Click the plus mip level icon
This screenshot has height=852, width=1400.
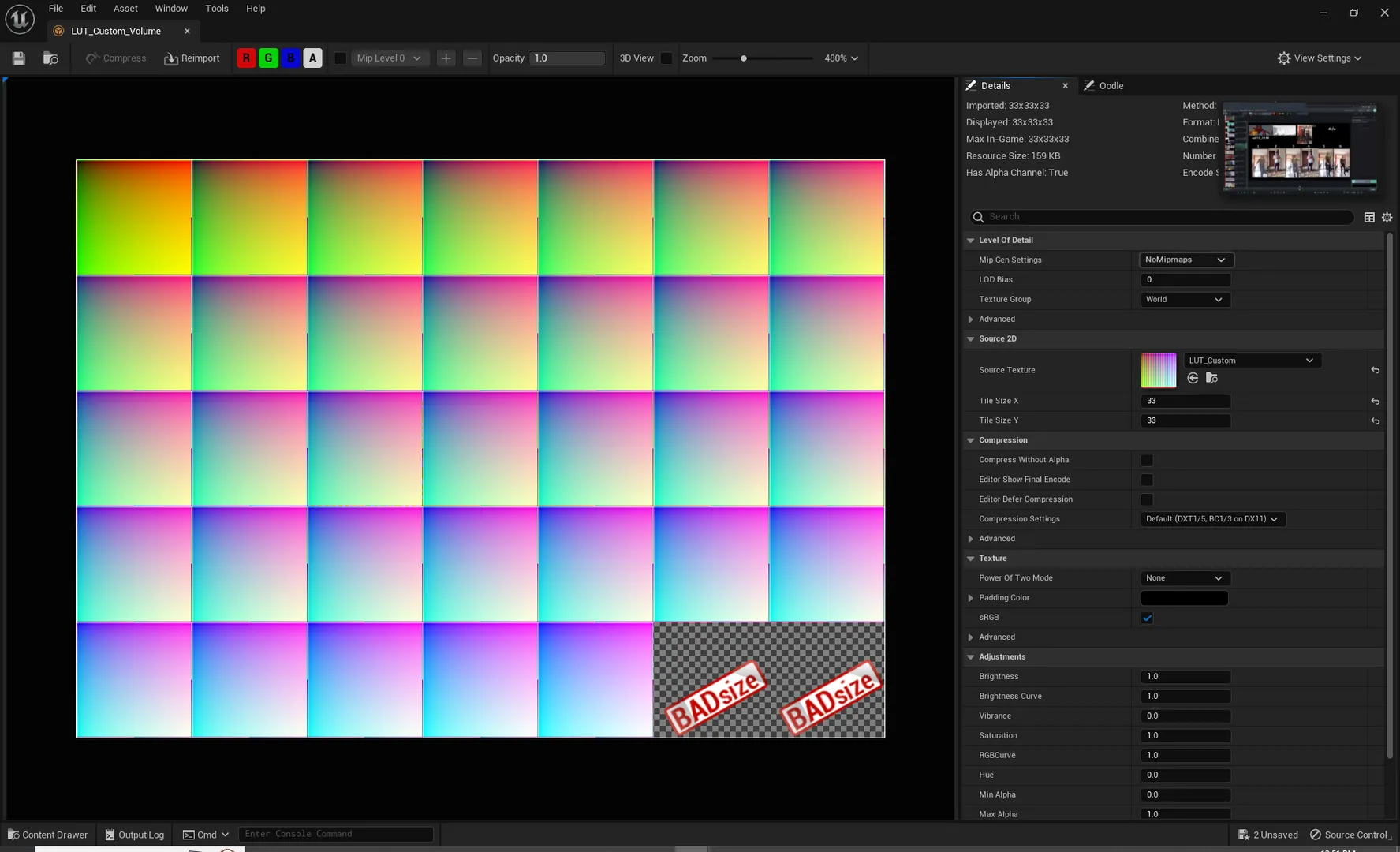tap(446, 58)
